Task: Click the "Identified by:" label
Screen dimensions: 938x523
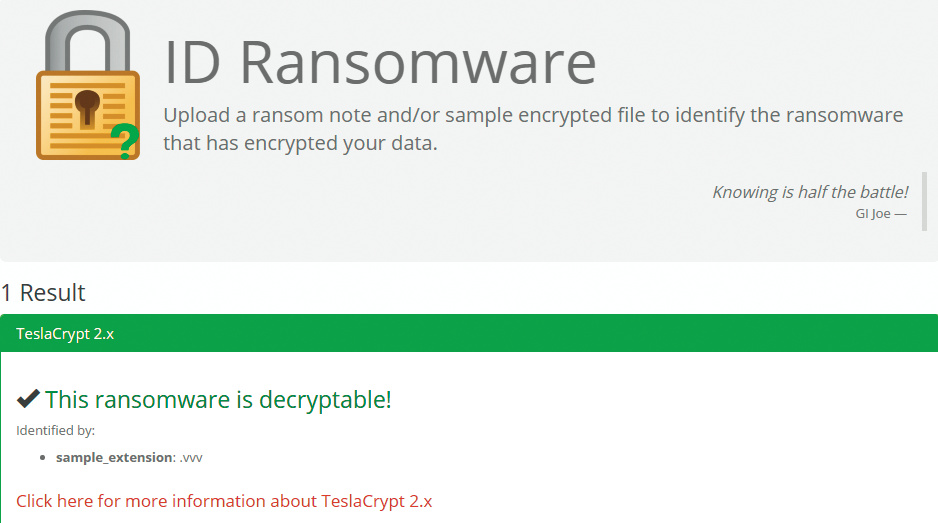Action: pos(55,431)
